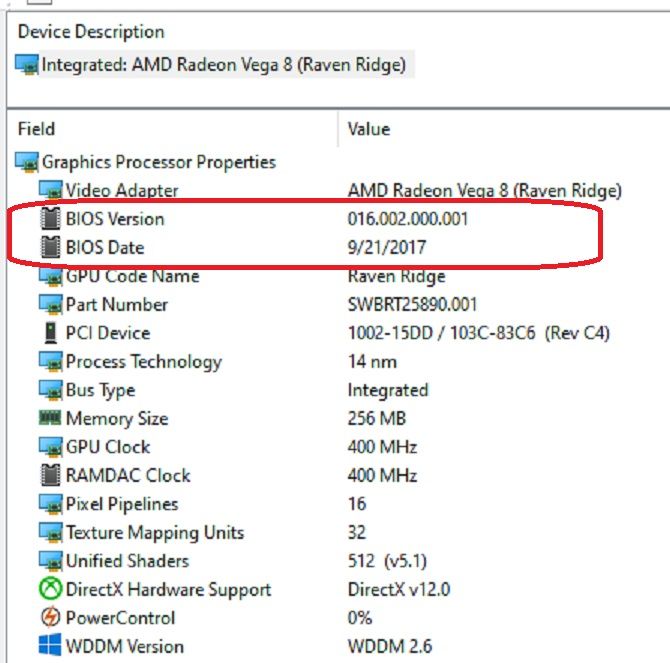Click the PCI Device card icon
670x663 pixels.
50,333
